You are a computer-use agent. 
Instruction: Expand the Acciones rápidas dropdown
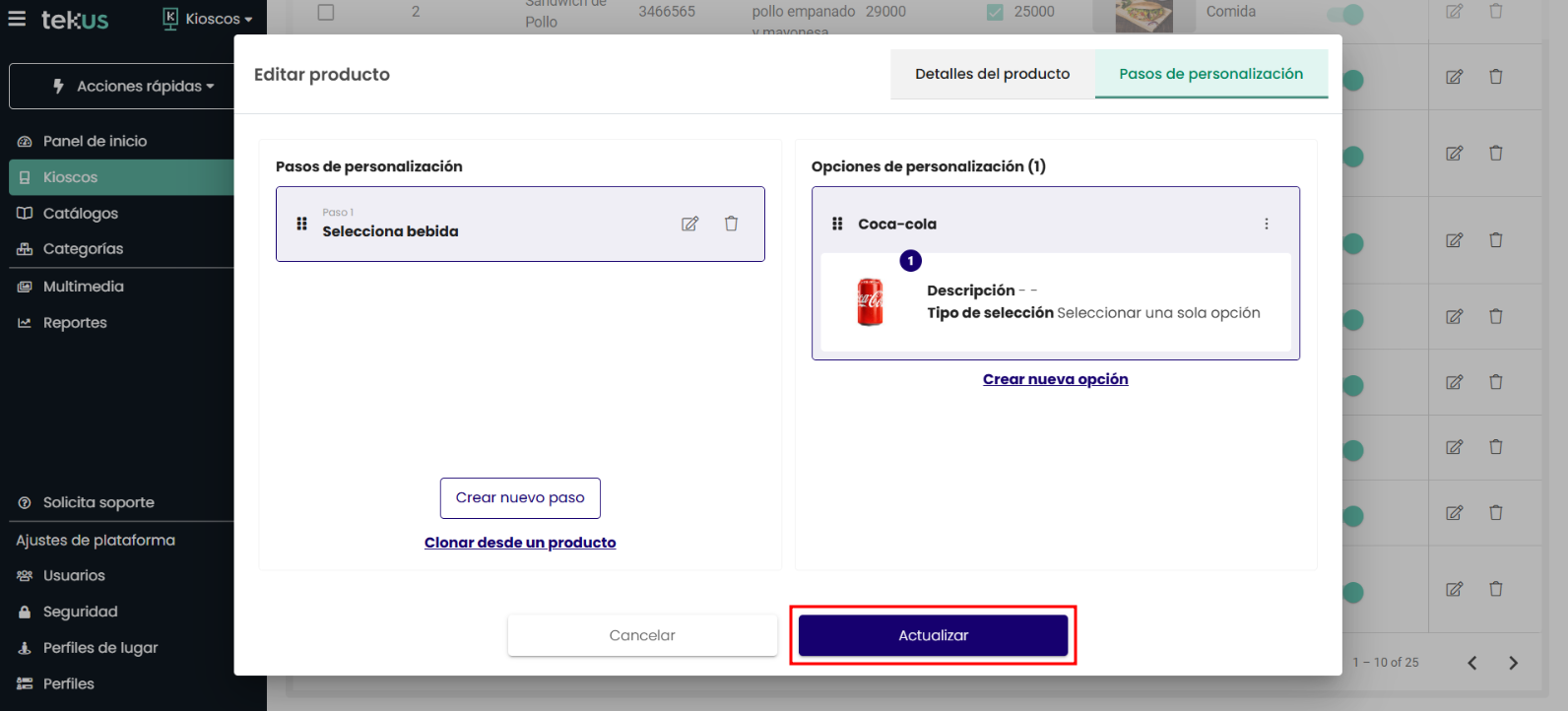point(134,87)
